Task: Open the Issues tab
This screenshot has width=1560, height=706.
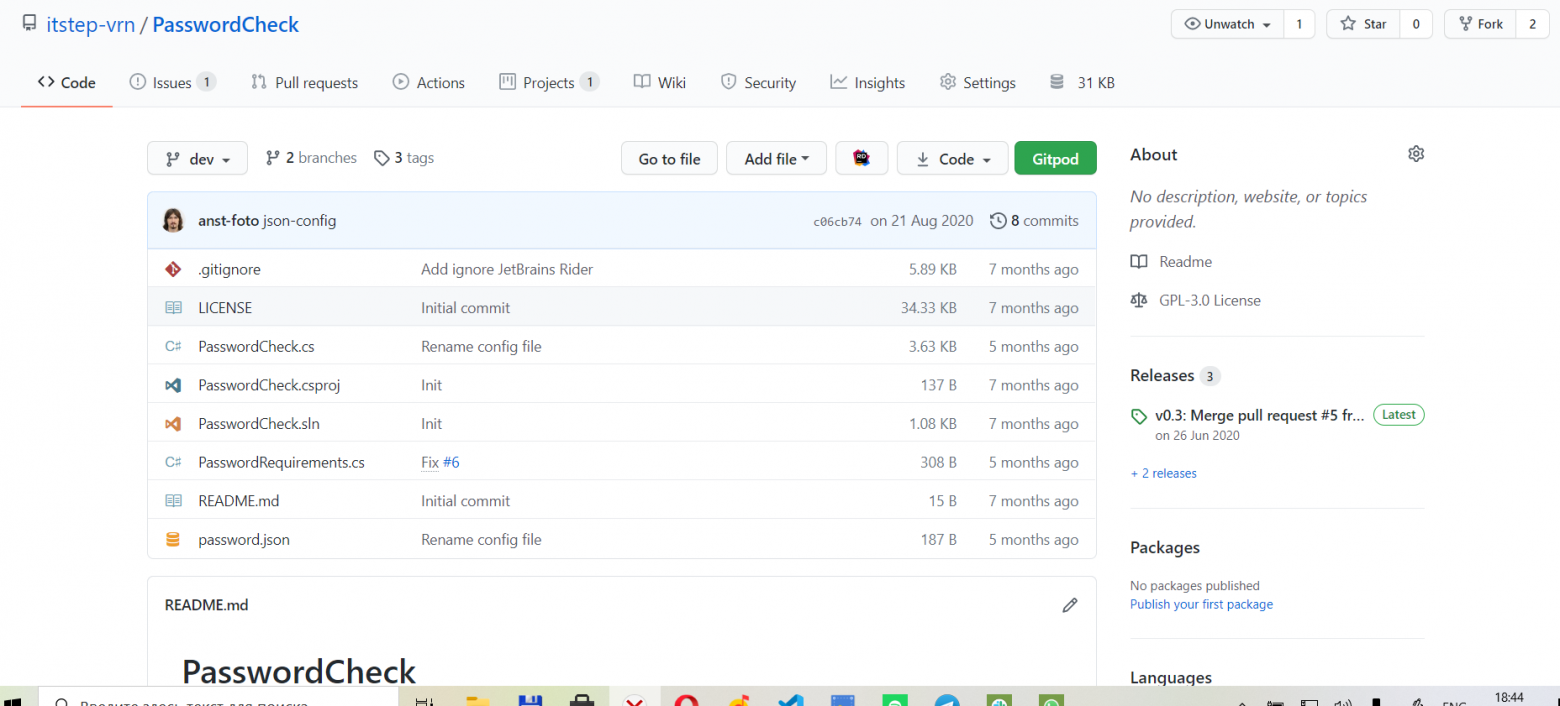Action: click(172, 83)
